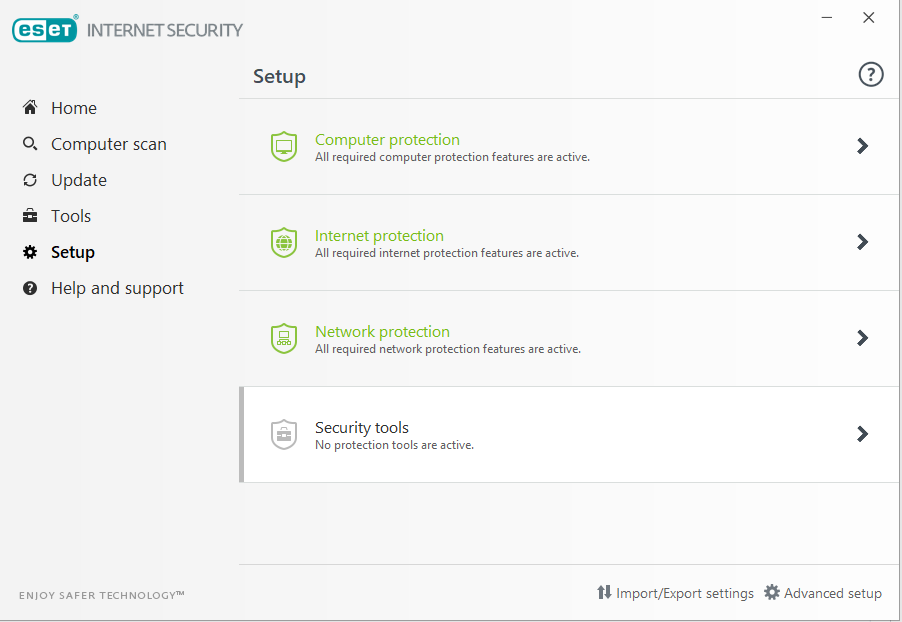Expand Network protection with its chevron
This screenshot has width=902, height=622.
[862, 339]
